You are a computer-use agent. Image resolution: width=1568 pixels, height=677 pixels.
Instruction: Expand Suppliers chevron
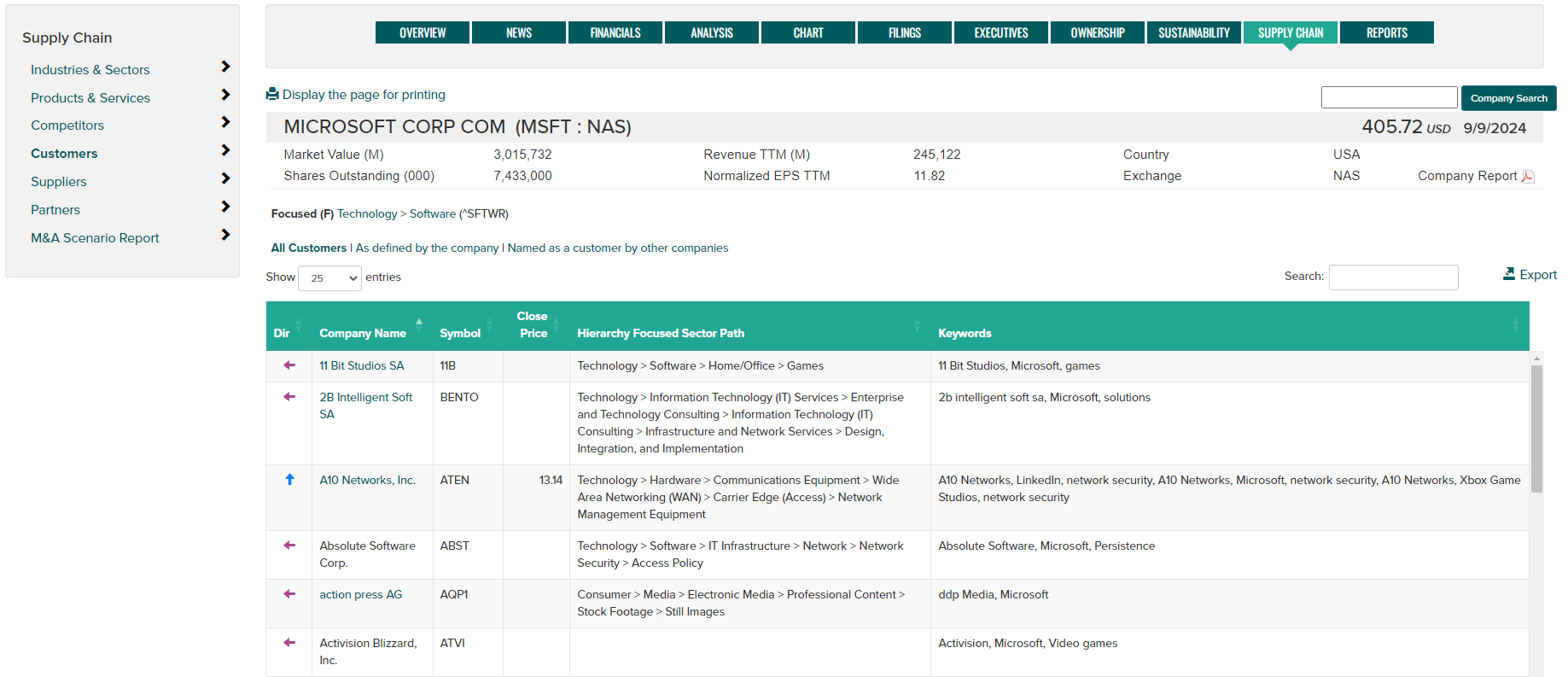click(x=225, y=178)
